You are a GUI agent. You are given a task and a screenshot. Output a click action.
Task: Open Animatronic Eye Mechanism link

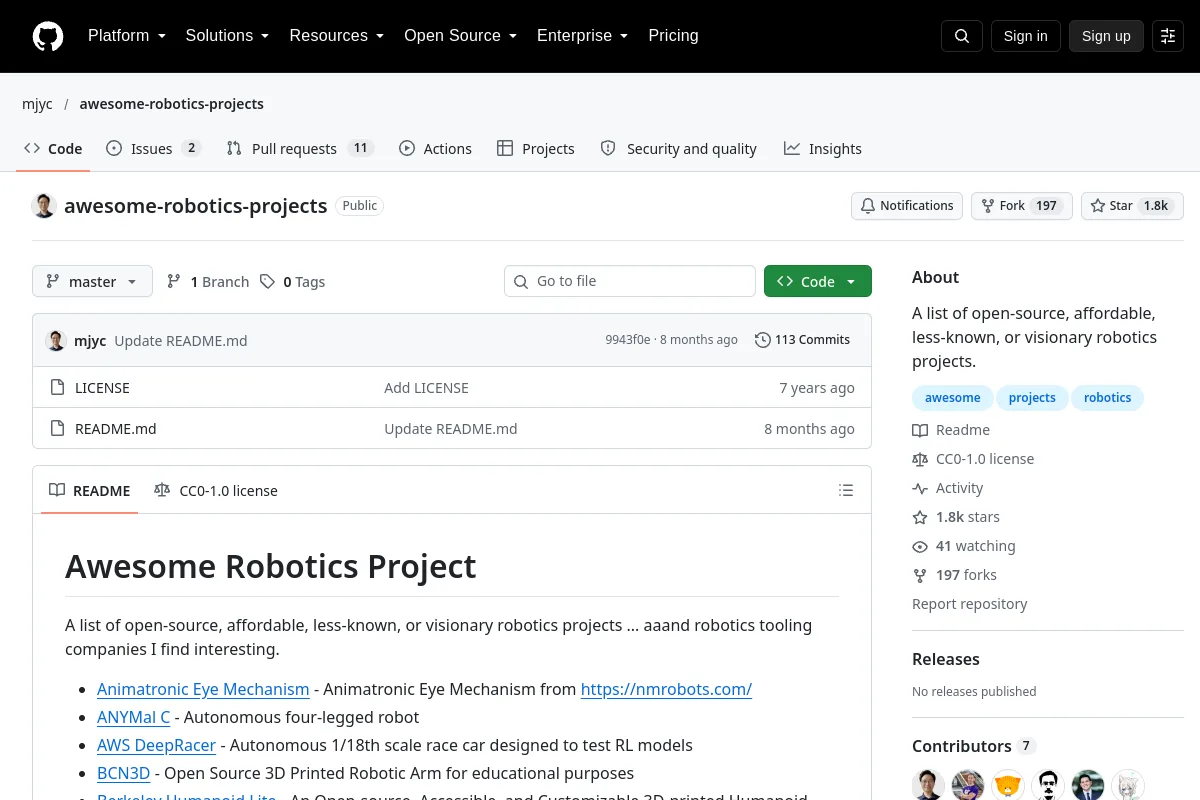pyautogui.click(x=203, y=689)
